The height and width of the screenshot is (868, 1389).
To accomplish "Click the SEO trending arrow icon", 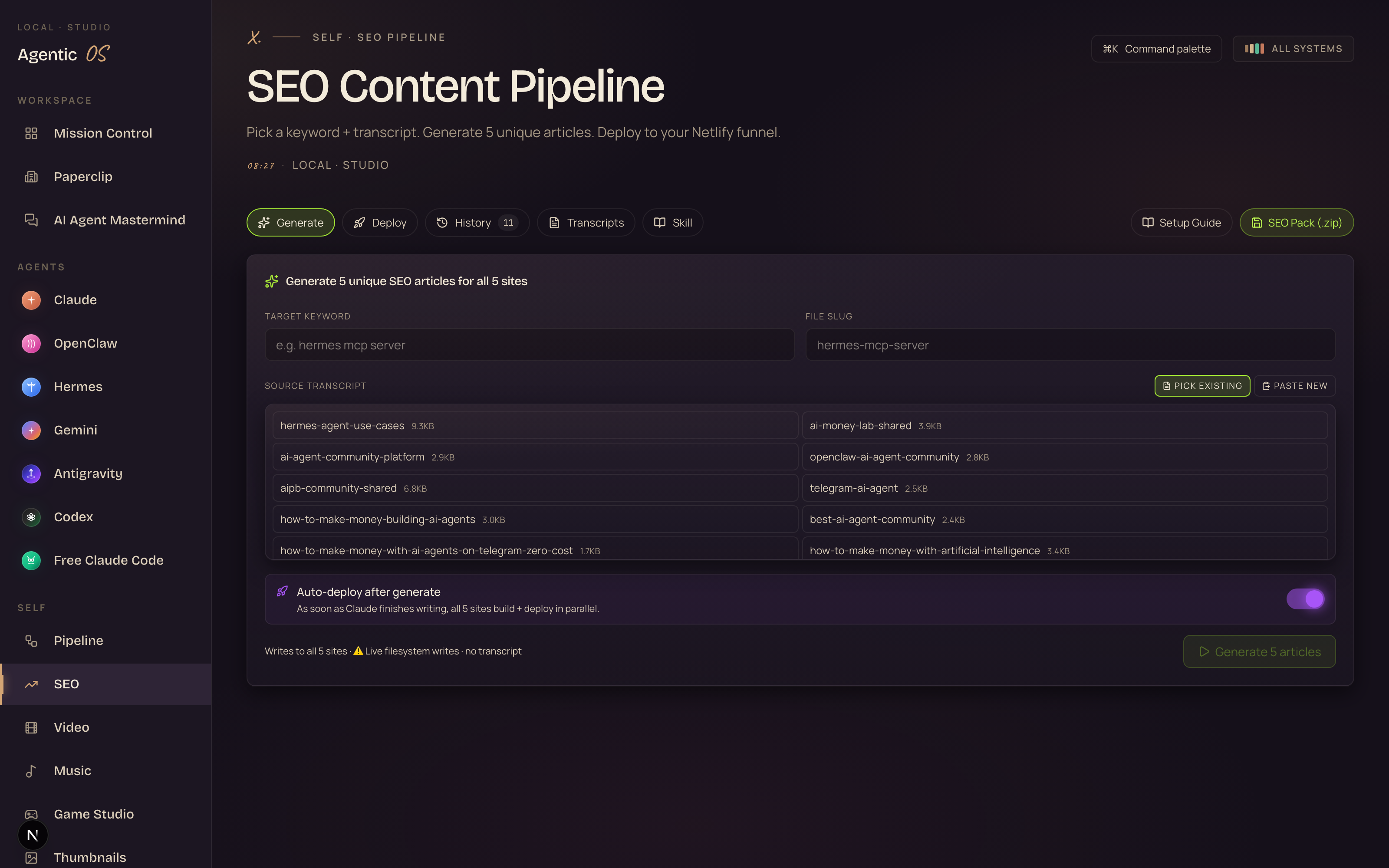I will [31, 684].
